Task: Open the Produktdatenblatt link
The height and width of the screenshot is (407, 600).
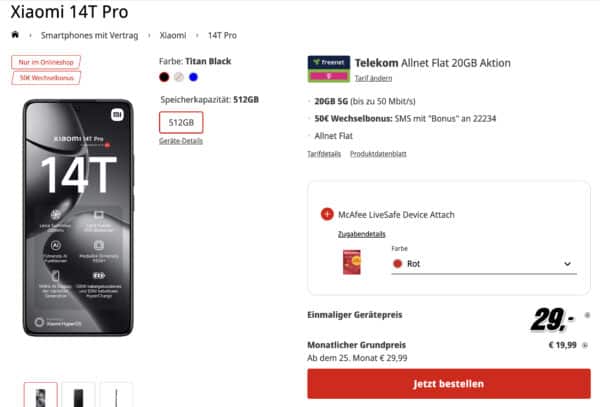Action: point(377,153)
